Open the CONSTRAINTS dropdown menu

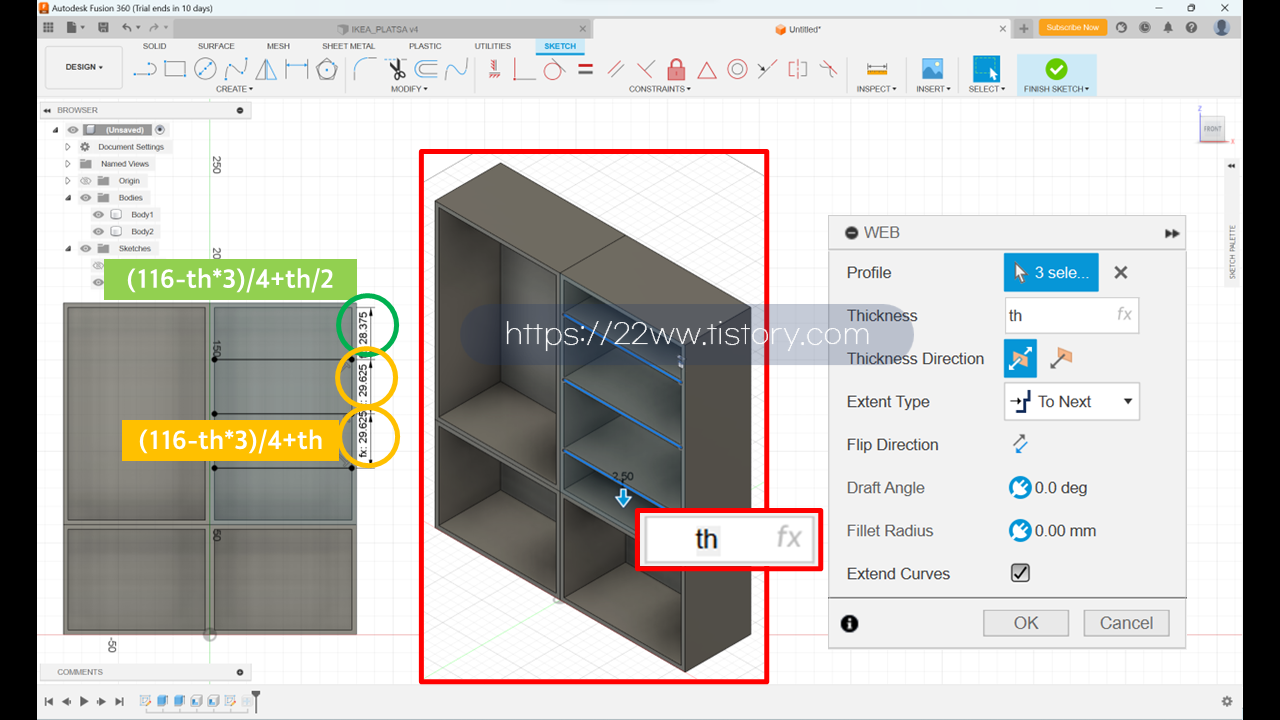coord(660,89)
